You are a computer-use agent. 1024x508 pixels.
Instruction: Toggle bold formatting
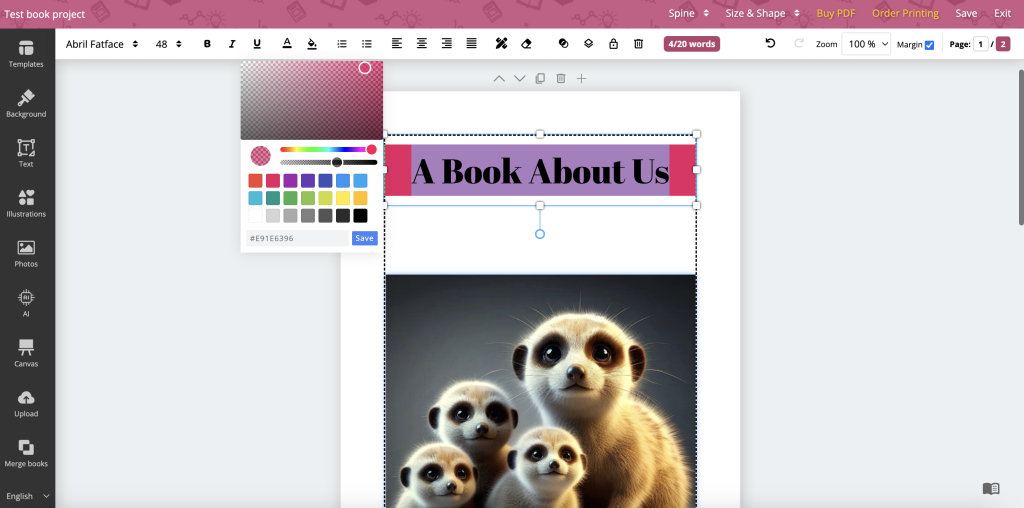[207, 44]
